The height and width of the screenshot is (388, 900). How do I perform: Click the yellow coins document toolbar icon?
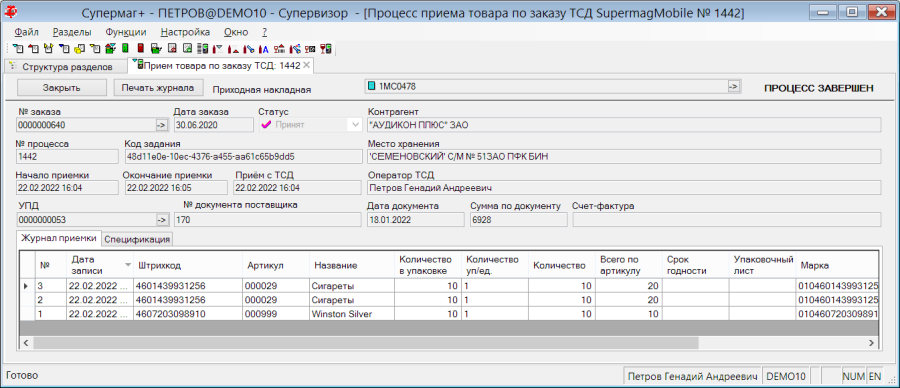[79, 48]
